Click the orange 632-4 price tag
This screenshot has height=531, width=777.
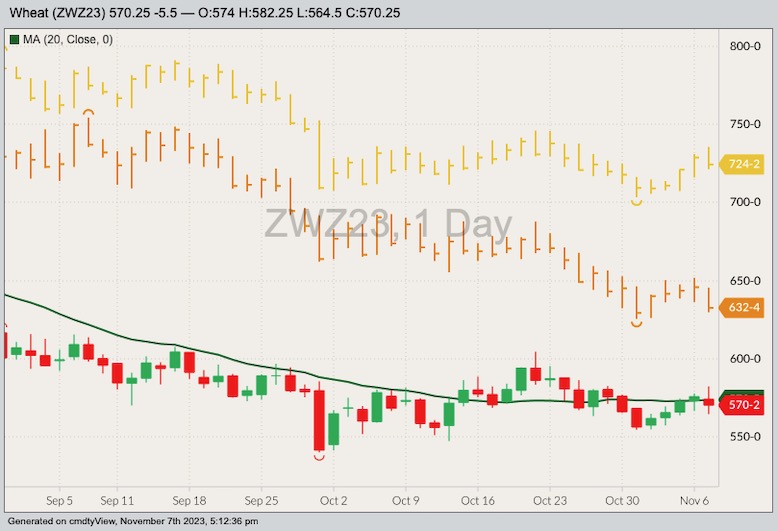point(742,308)
